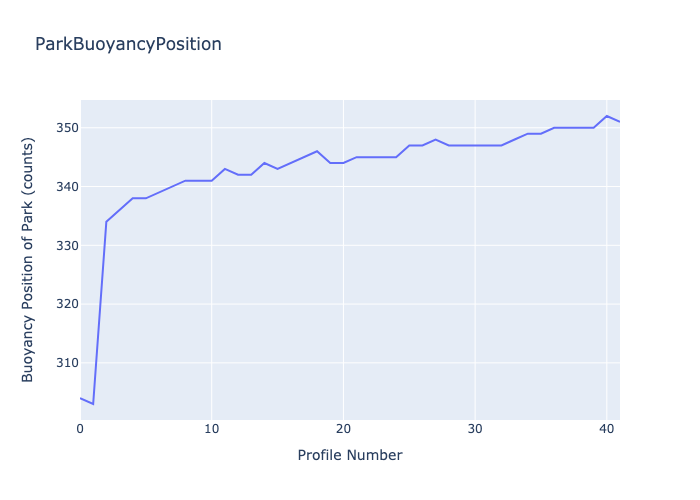Click the x-axis tick label 10
This screenshot has width=700, height=500.
(x=212, y=429)
